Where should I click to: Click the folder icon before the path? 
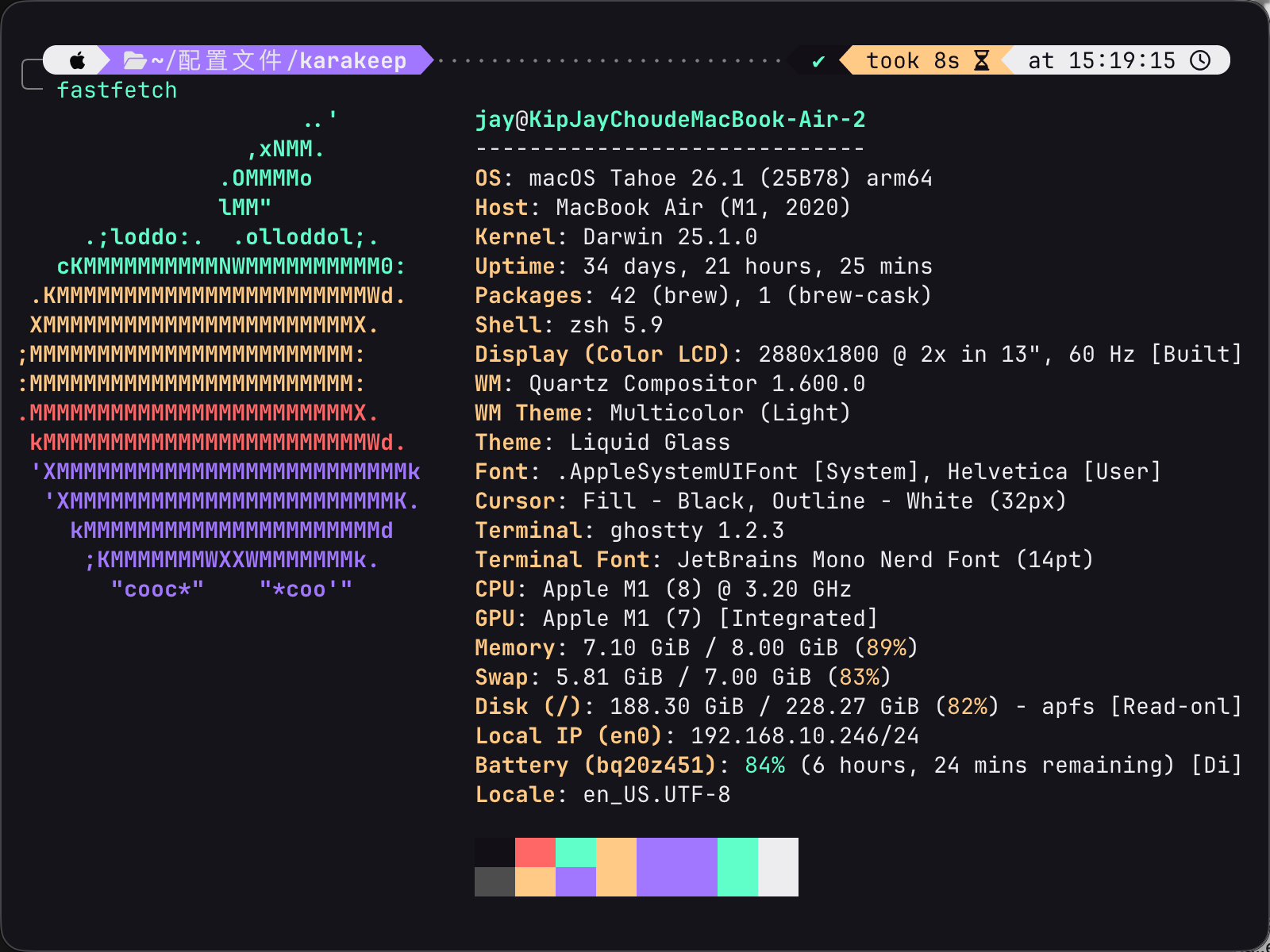click(135, 60)
